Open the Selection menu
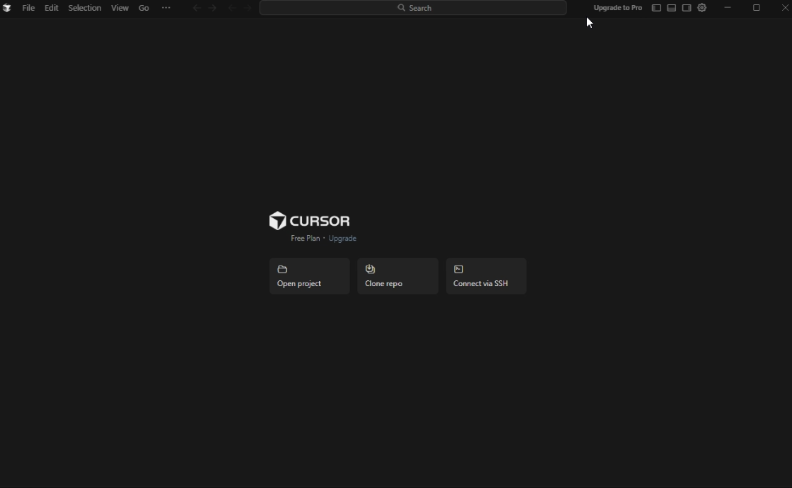The image size is (792, 488). (84, 8)
